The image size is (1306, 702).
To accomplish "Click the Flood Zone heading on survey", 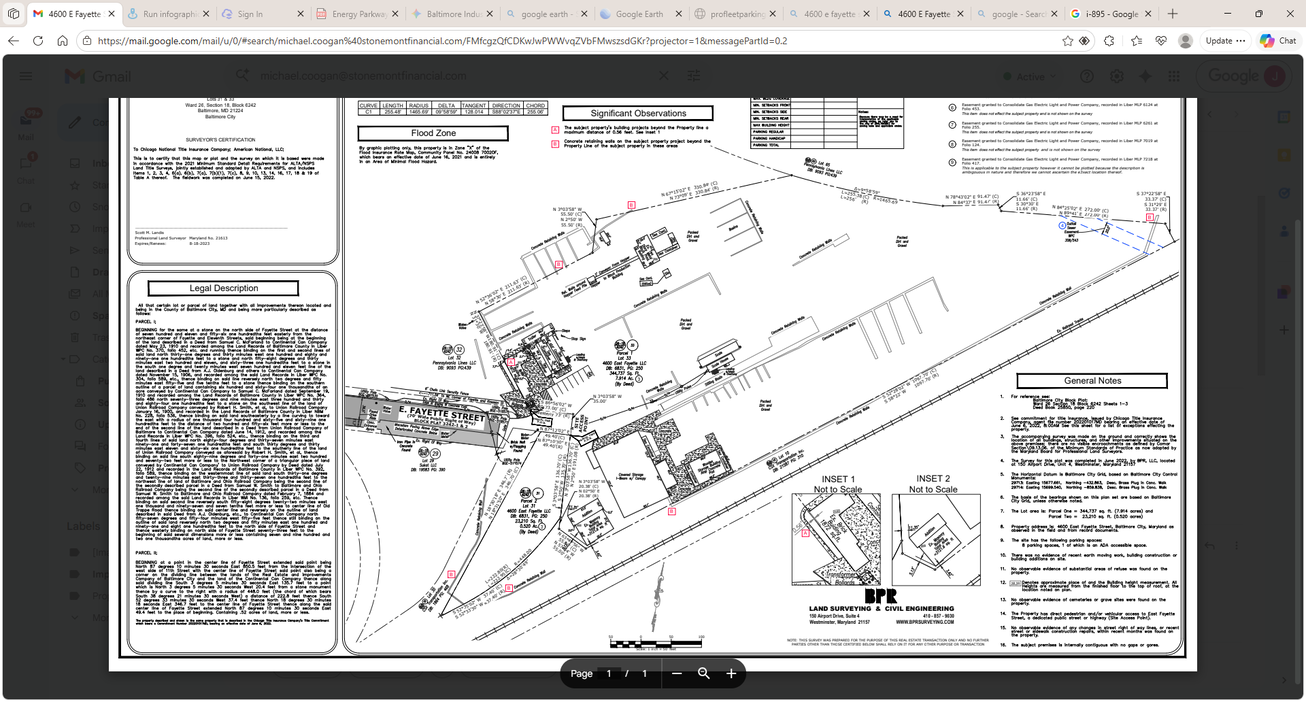I will [433, 133].
